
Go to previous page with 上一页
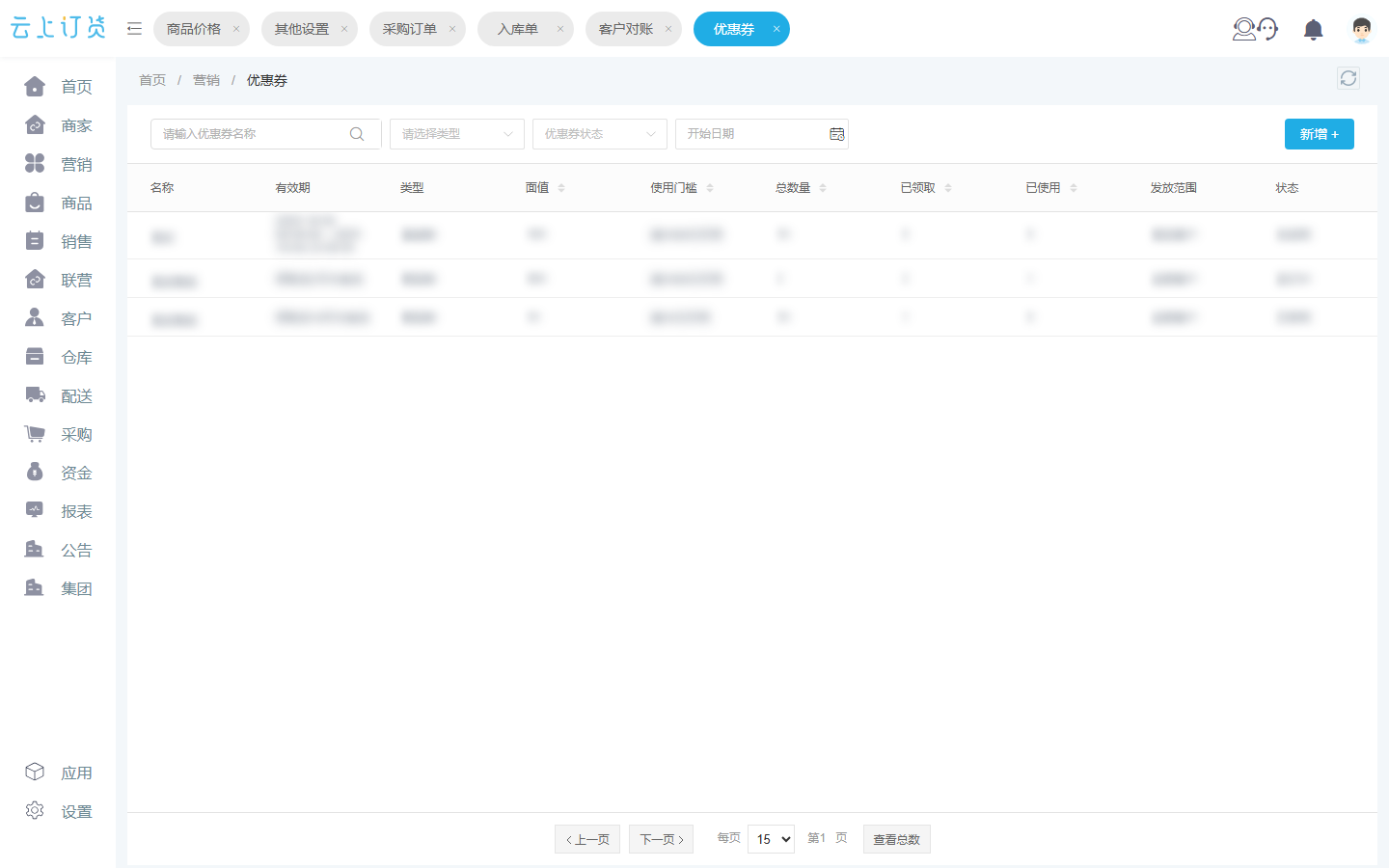pos(587,839)
